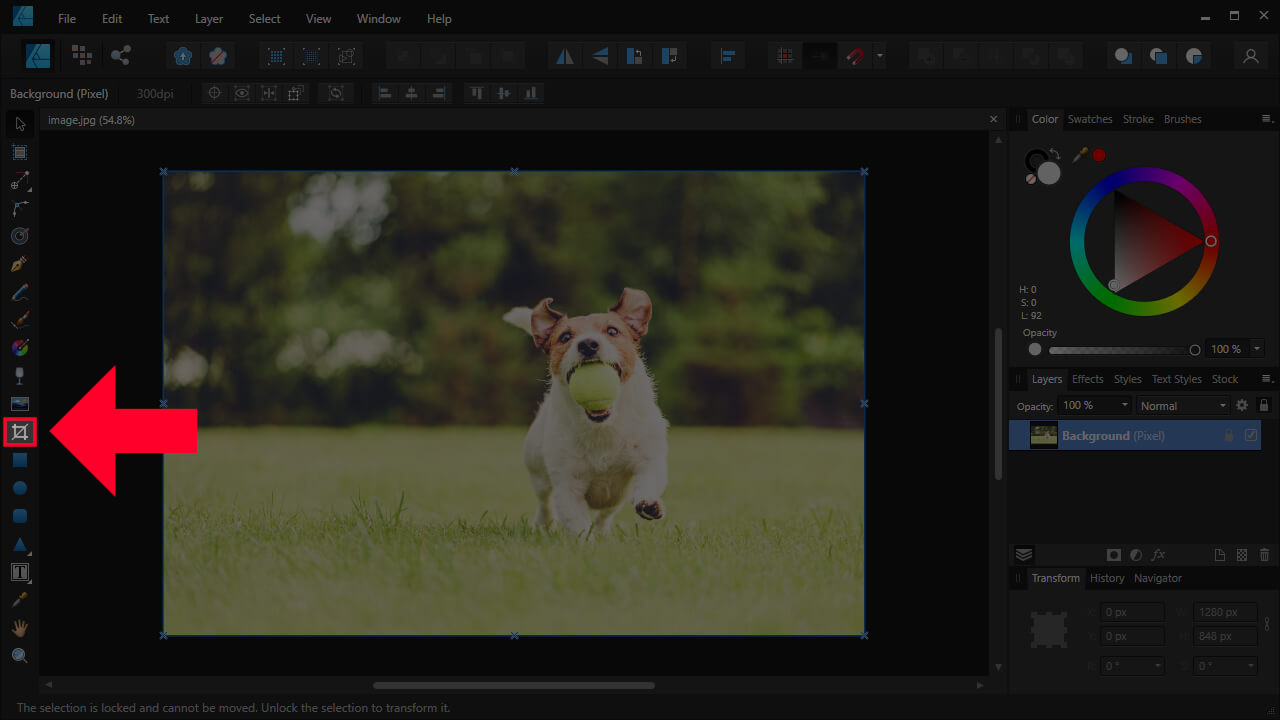Open the Select menu
Screen dimensions: 1280x720
(x=263, y=18)
